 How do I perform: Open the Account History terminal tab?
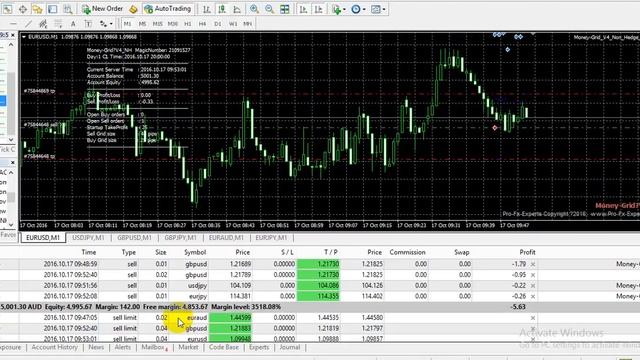[54, 347]
